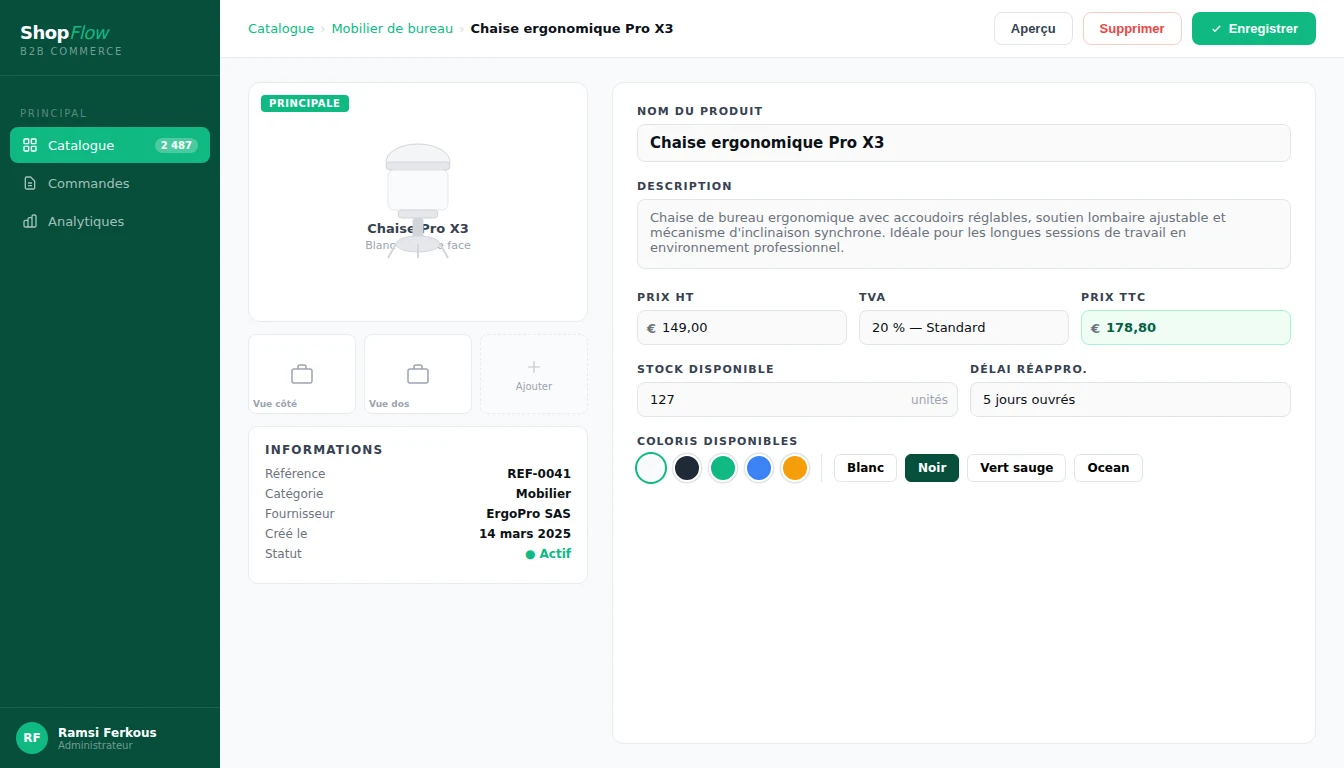Click the Actif status indicator

pos(548,554)
